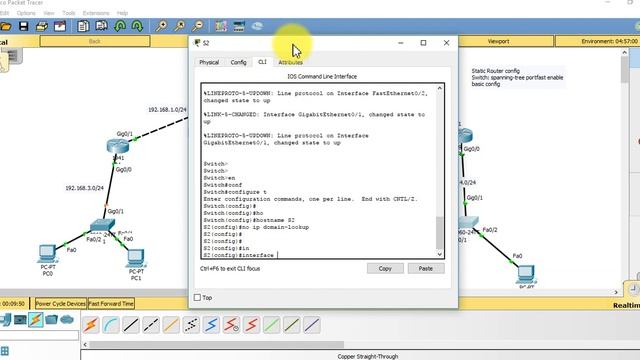640x360 pixels.
Task: Save the project with floppy disk icon
Action: [24, 27]
